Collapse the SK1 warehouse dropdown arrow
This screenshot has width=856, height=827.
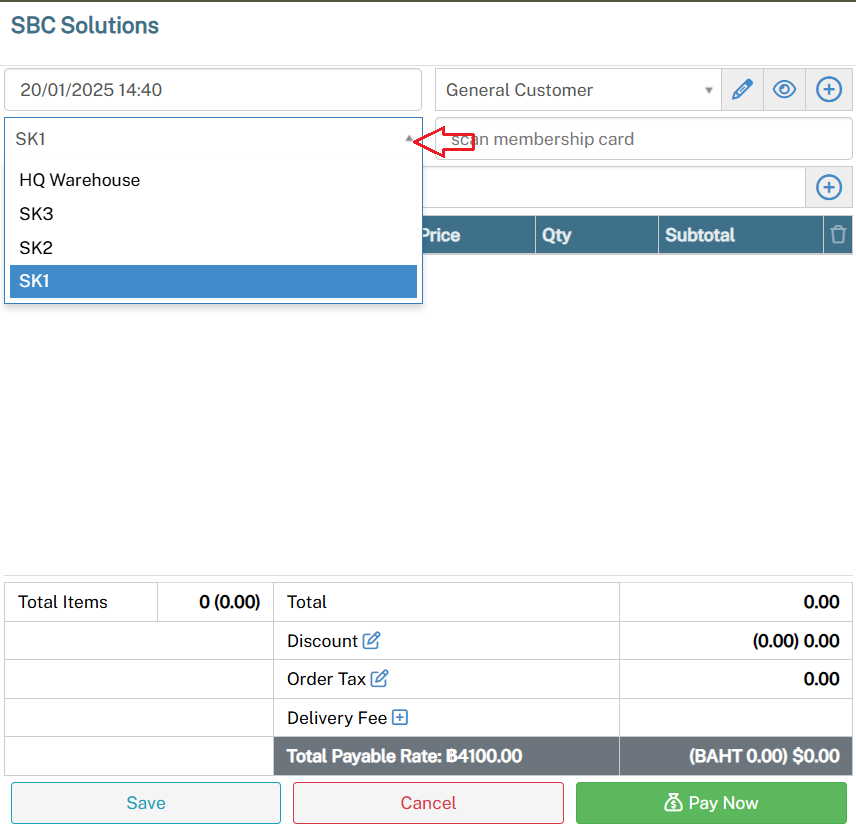tap(409, 140)
